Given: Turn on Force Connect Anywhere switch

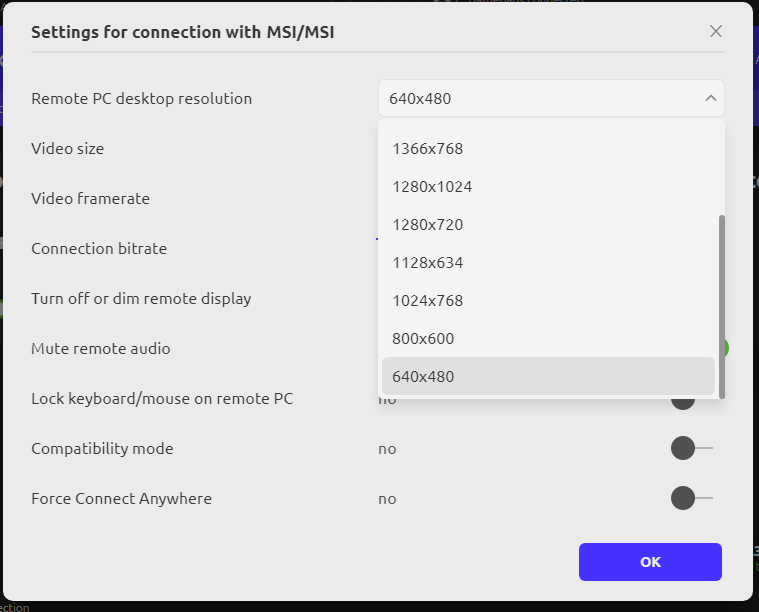Looking at the screenshot, I should tap(690, 498).
